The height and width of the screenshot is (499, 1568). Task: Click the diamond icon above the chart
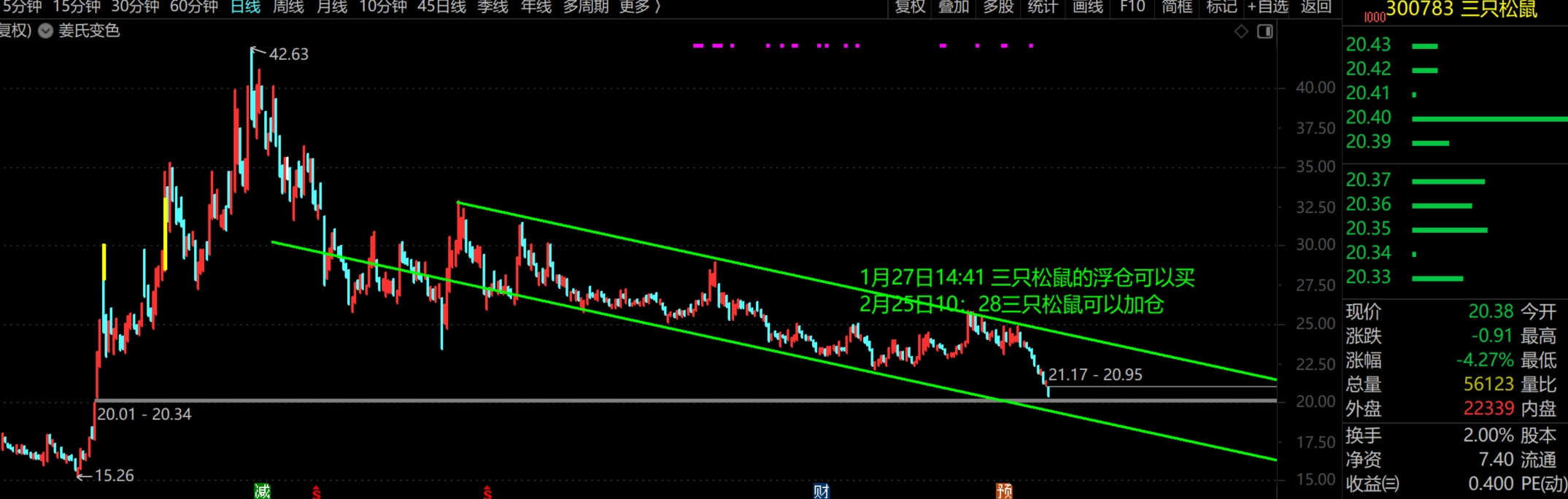pyautogui.click(x=1241, y=31)
